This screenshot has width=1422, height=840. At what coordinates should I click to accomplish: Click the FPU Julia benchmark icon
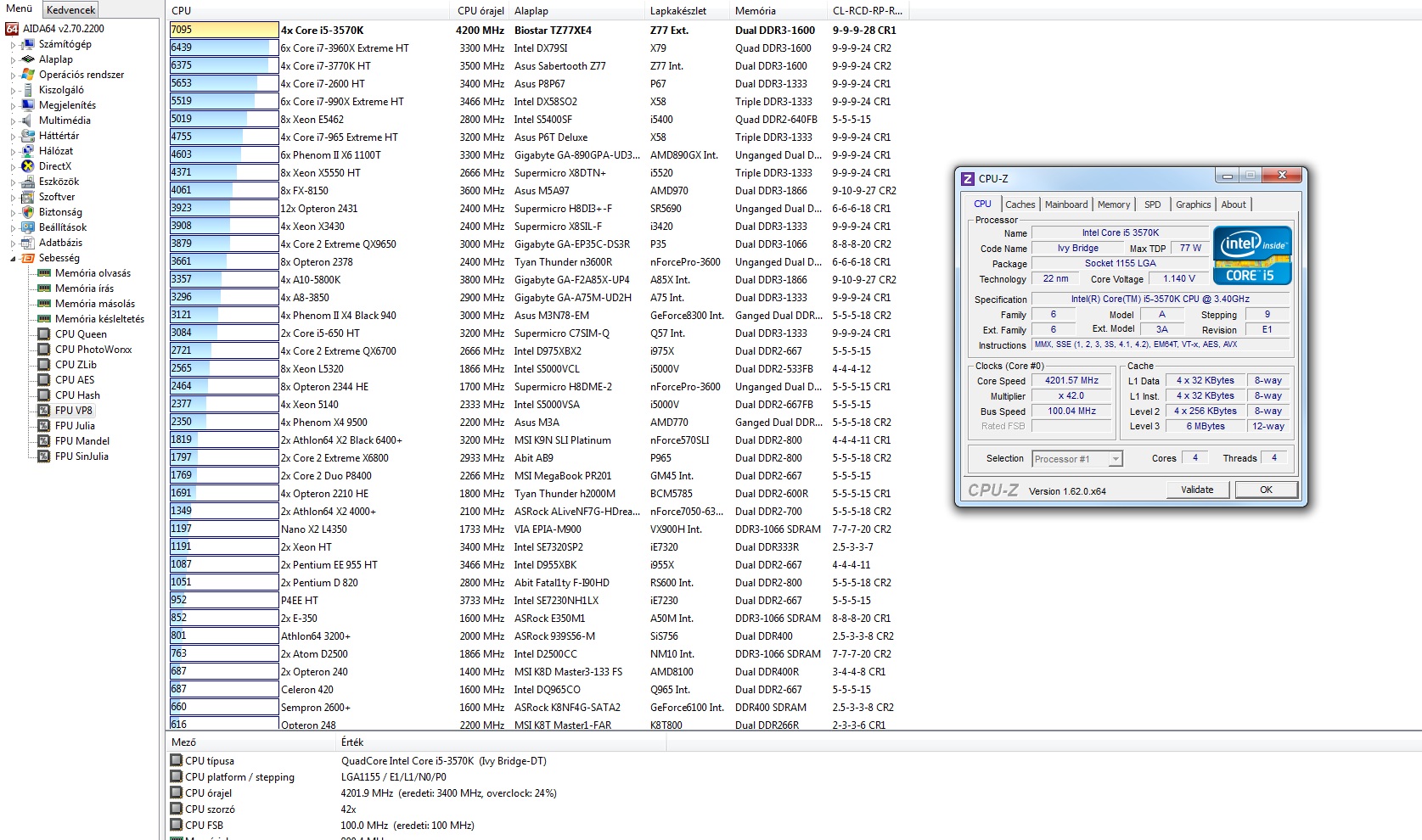tap(44, 426)
